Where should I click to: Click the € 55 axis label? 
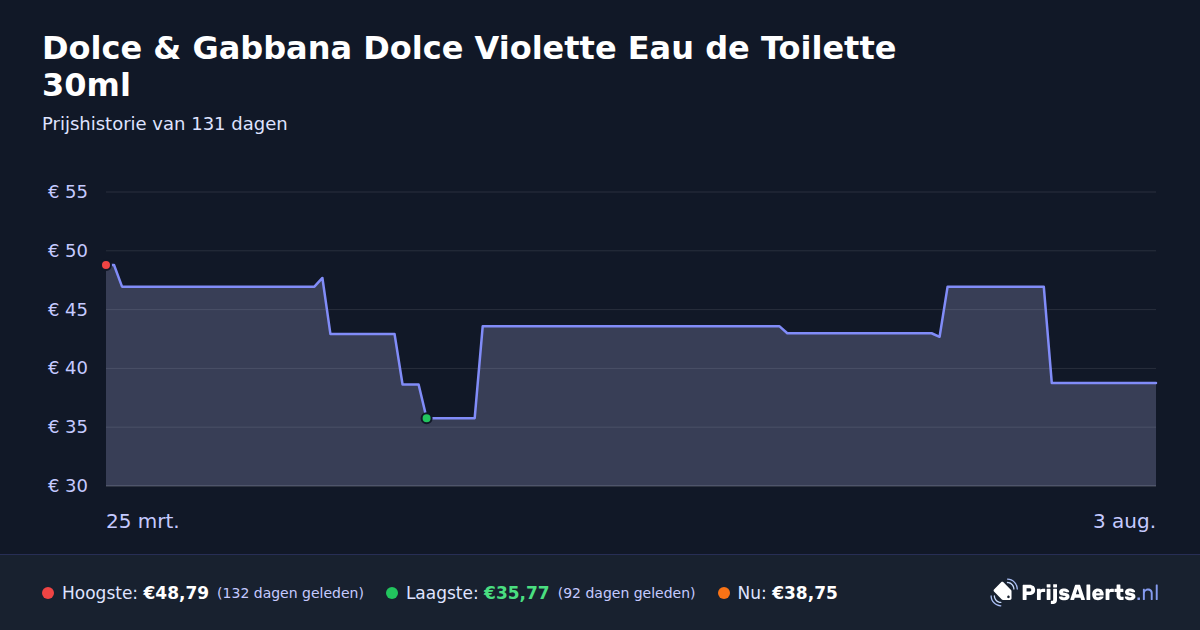pos(68,192)
